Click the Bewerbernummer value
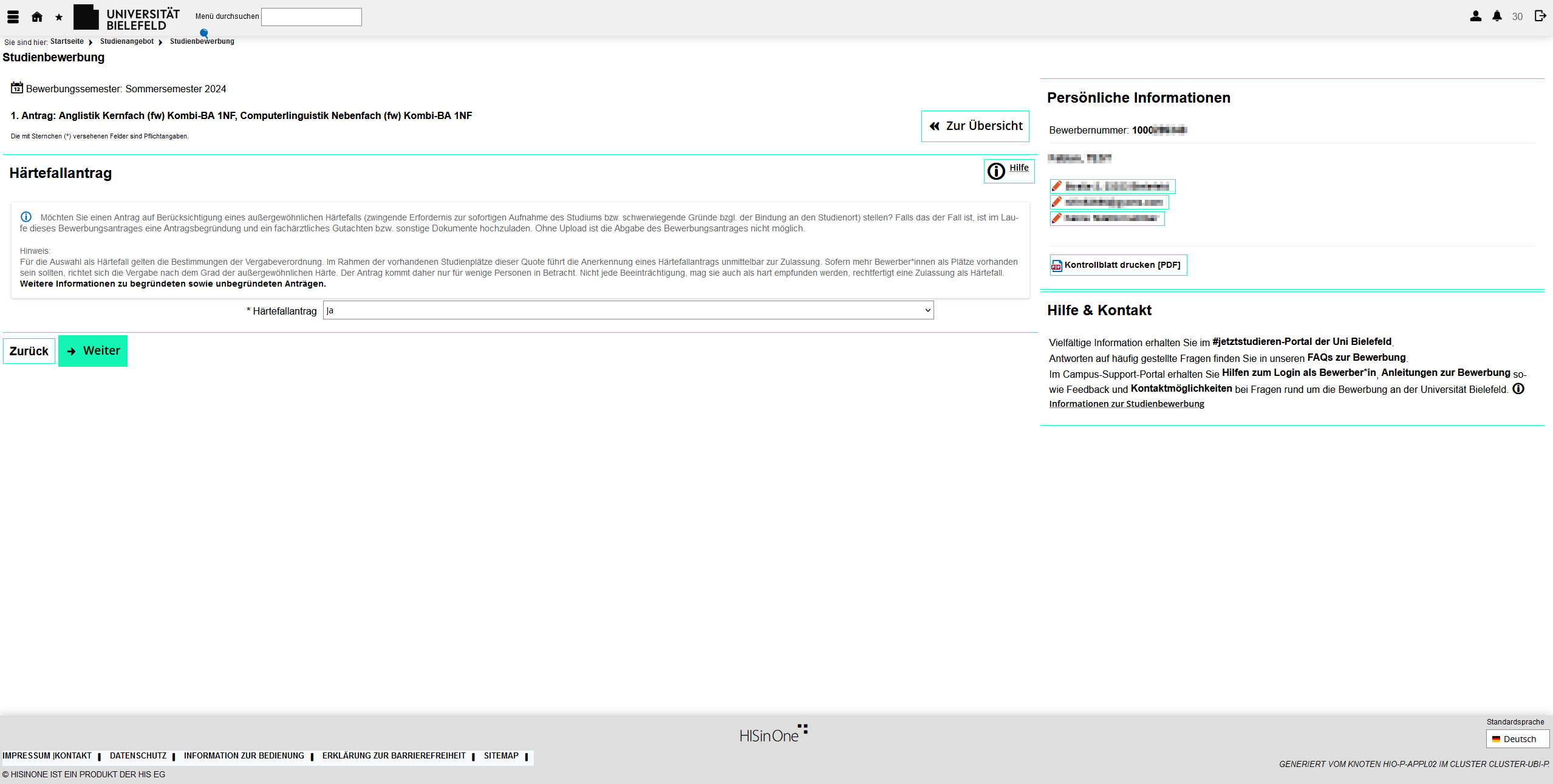 (x=1159, y=130)
